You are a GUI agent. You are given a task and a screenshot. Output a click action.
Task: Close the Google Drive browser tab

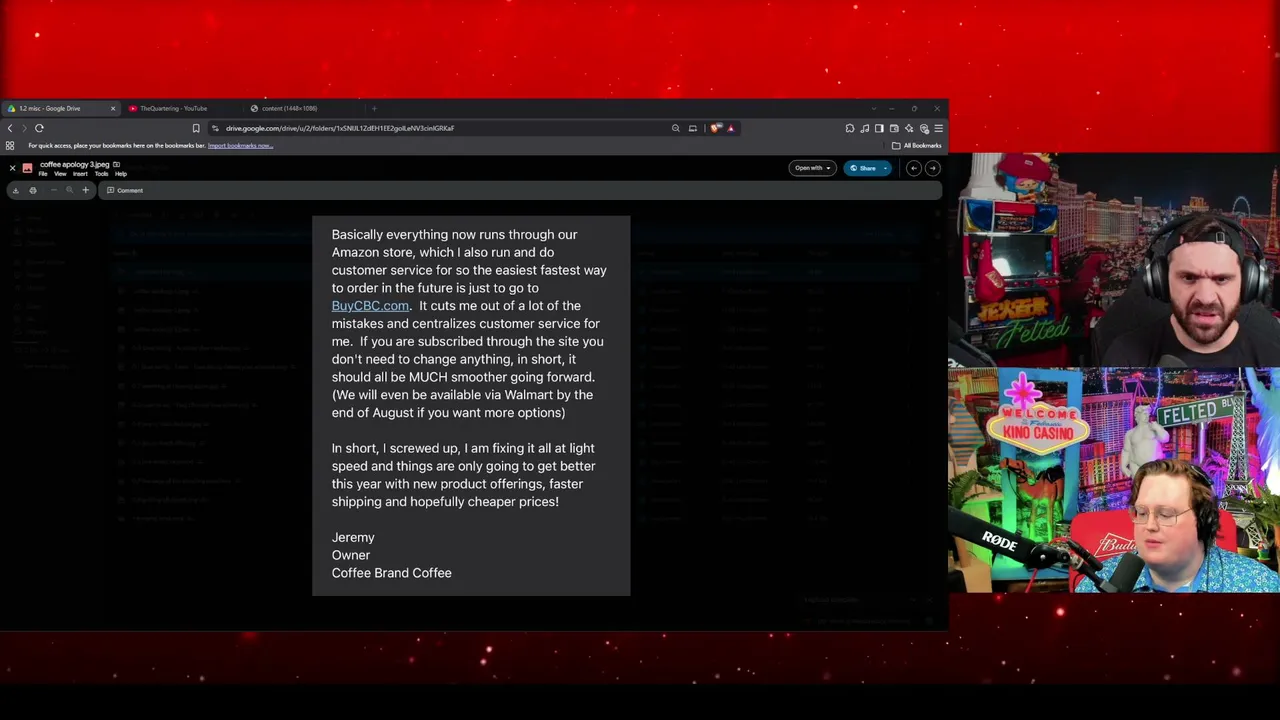[x=113, y=108]
